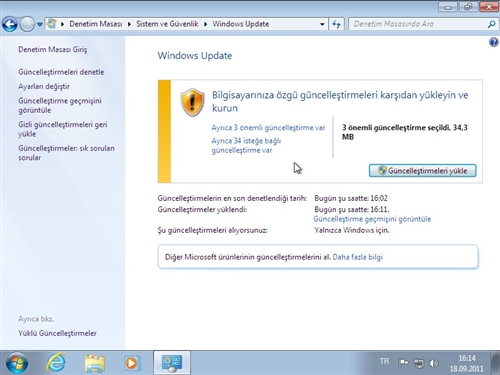500x375 pixels.
Task: Click the Forward navigation arrow button
Action: click(x=27, y=24)
